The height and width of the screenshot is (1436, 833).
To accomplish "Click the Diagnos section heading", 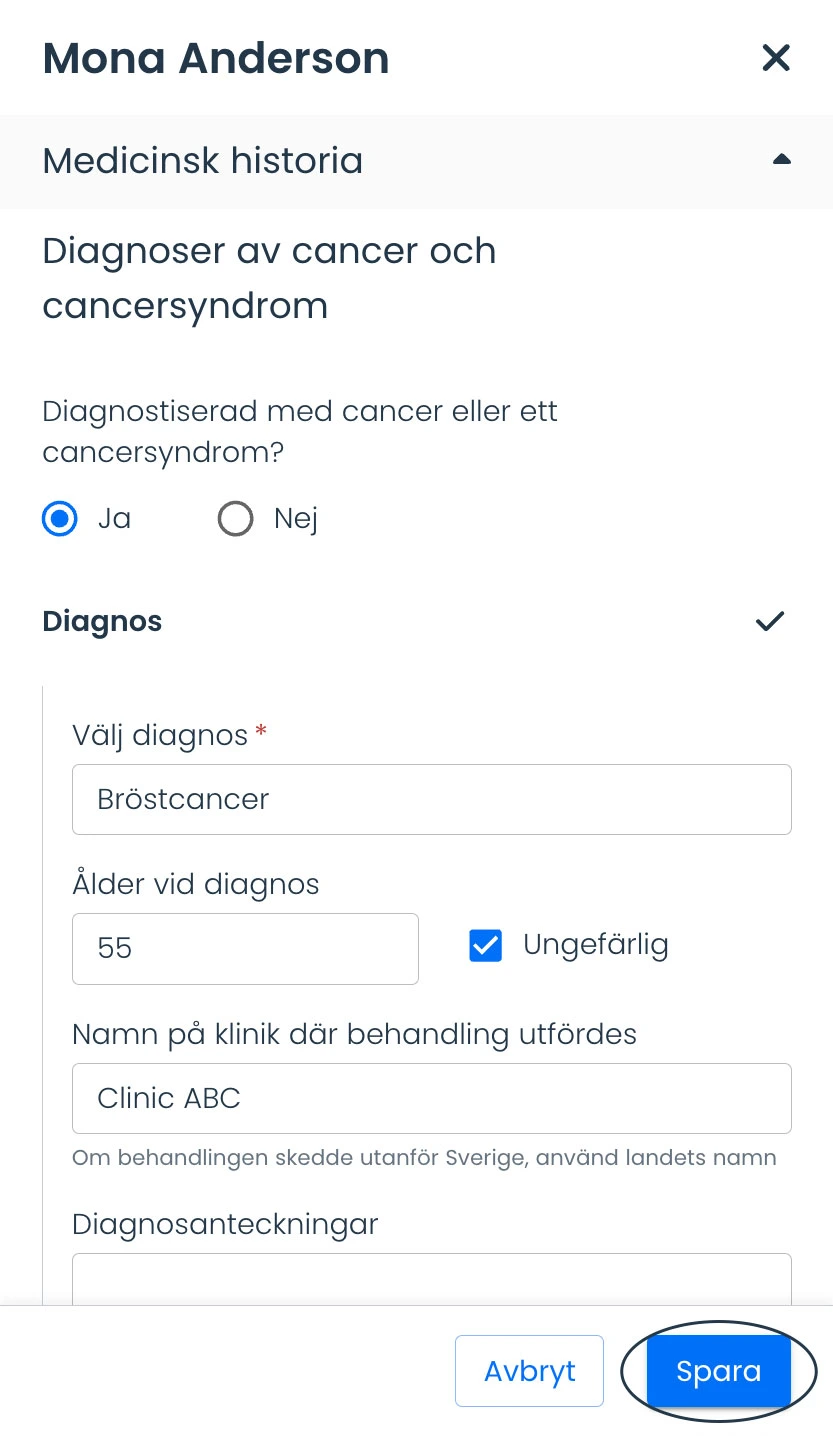I will tap(102, 621).
